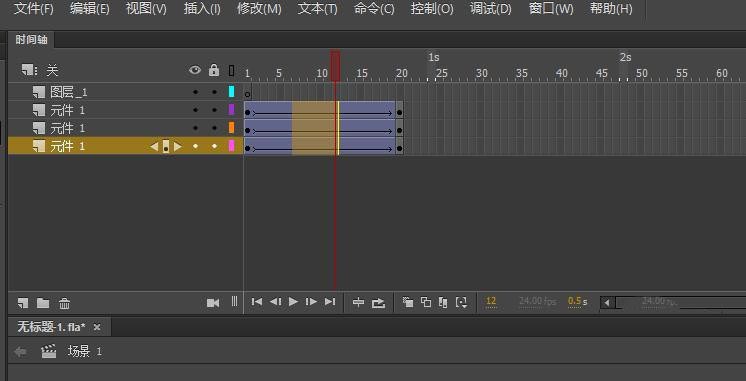Create a new layer folder
Screen dimensions: 746x381
(43, 303)
